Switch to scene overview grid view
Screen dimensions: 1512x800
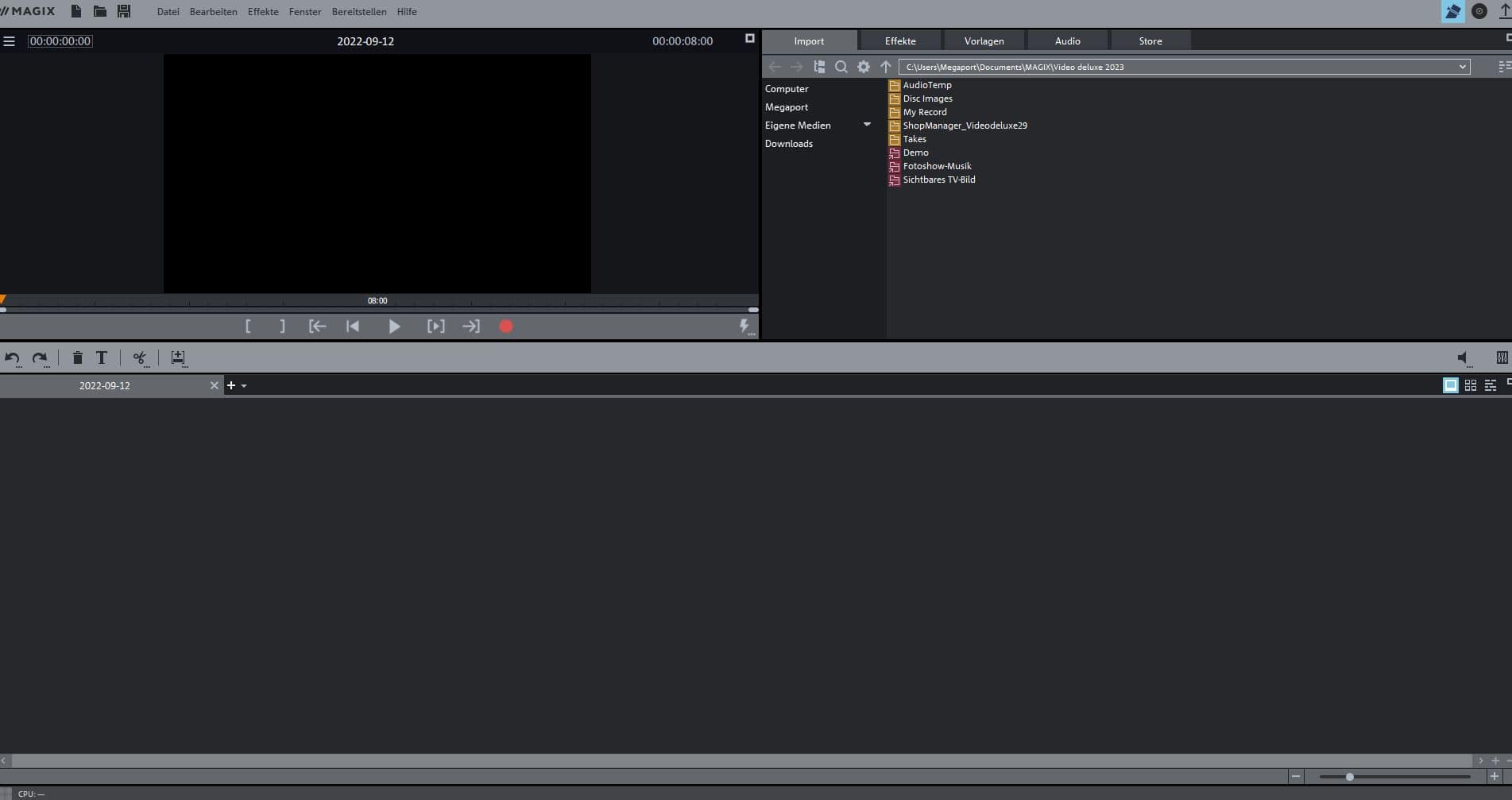click(x=1471, y=385)
